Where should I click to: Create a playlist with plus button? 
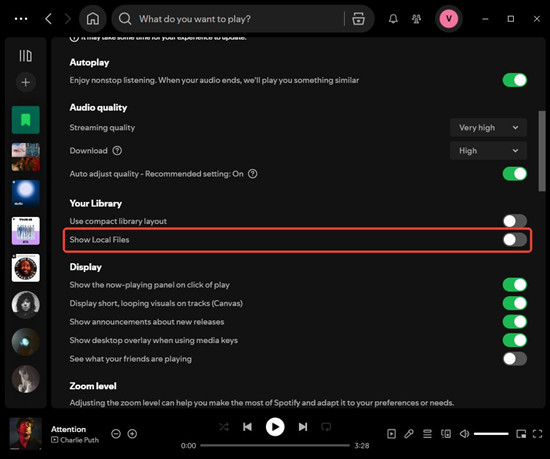(x=26, y=82)
